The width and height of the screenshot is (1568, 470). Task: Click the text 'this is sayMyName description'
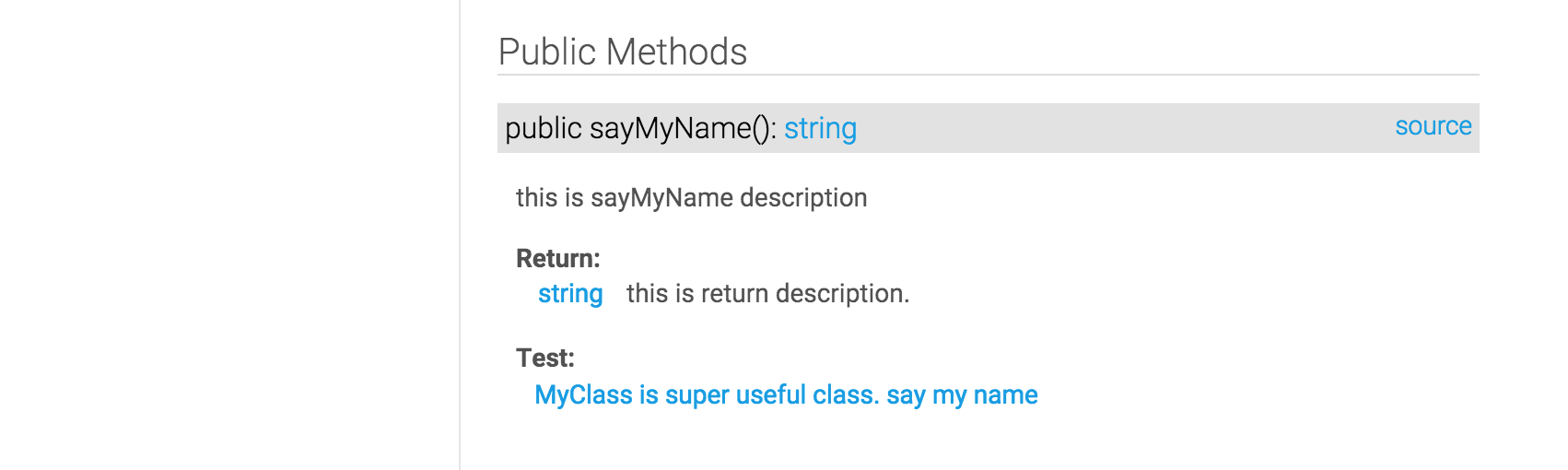click(x=691, y=198)
